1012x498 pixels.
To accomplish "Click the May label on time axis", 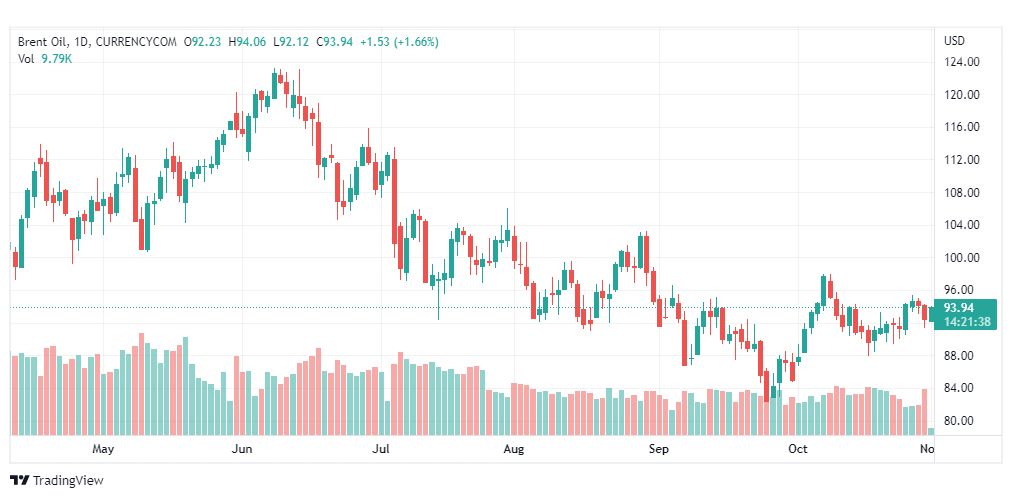I will click(103, 450).
